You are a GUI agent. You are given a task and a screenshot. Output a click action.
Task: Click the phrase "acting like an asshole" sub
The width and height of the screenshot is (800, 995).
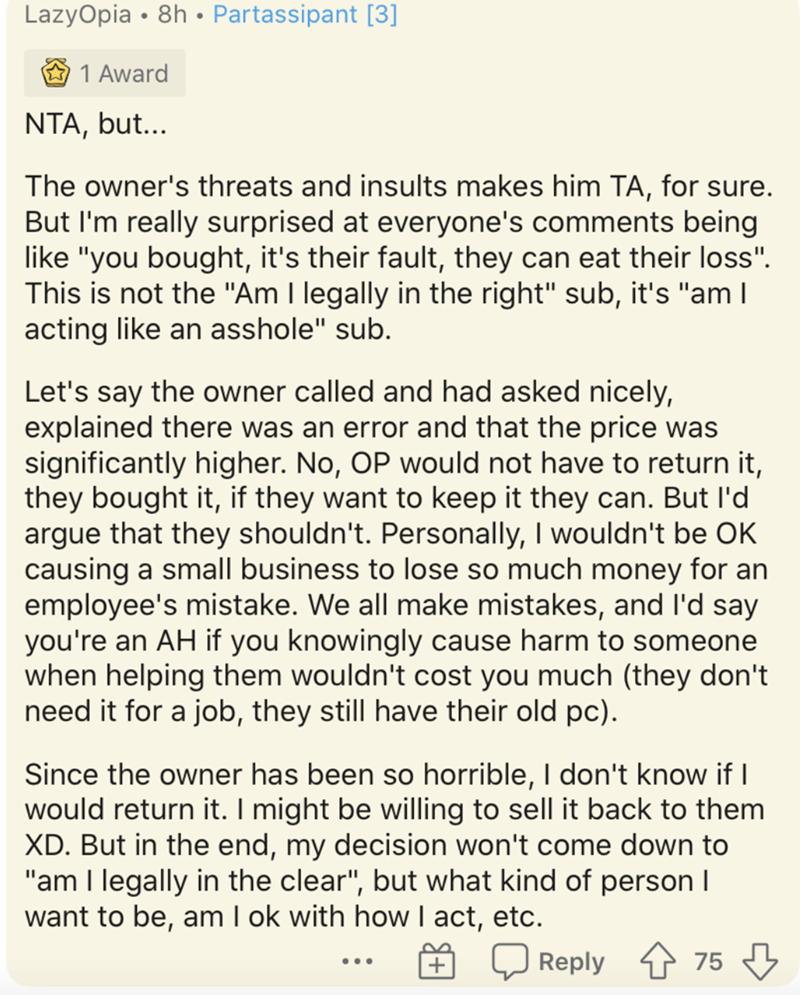(x=207, y=329)
